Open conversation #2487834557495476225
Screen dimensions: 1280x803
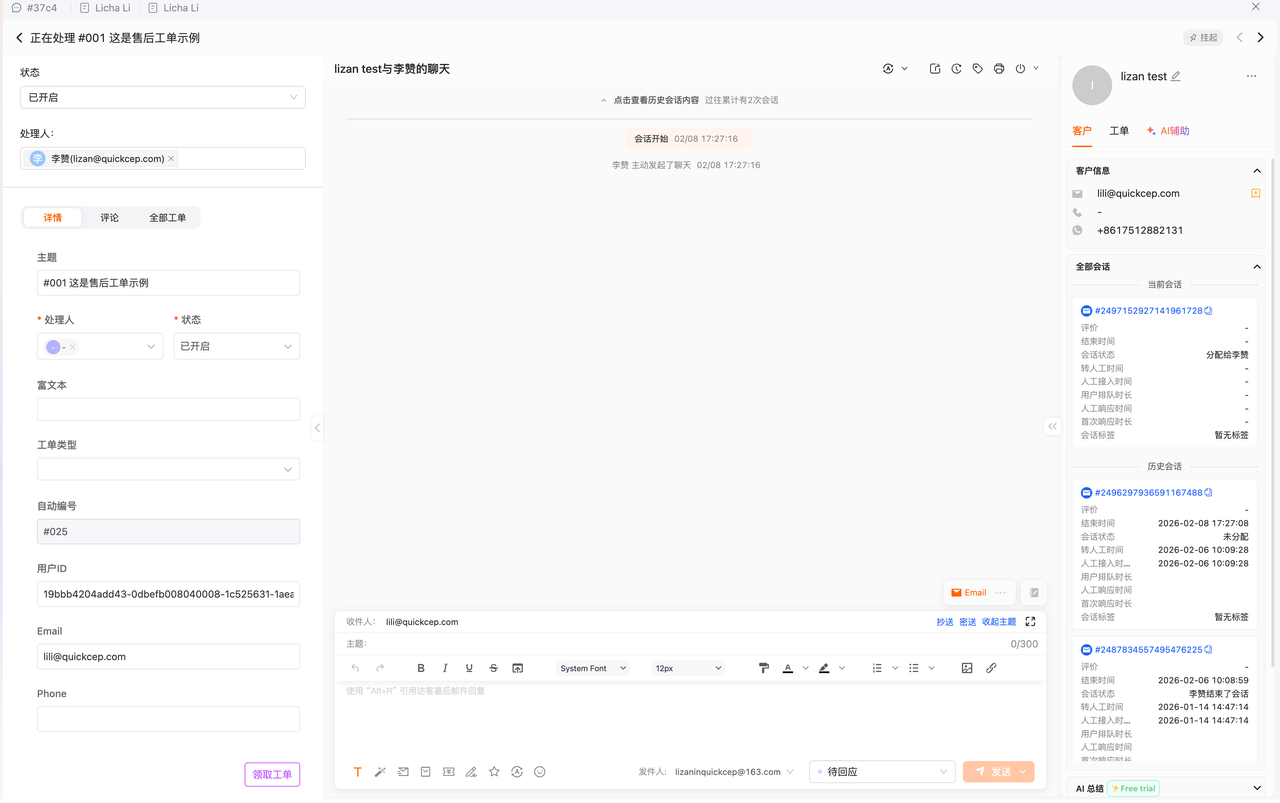tap(1148, 650)
